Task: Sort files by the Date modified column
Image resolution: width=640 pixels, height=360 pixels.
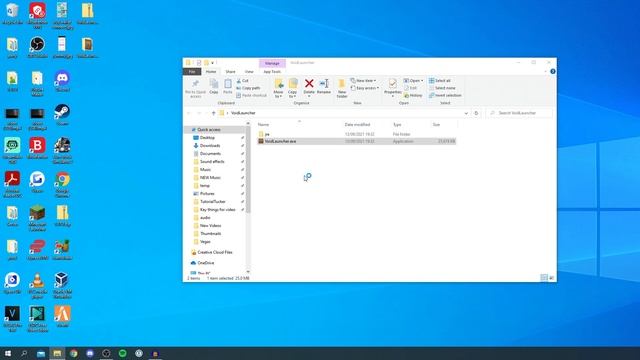Action: coord(357,124)
